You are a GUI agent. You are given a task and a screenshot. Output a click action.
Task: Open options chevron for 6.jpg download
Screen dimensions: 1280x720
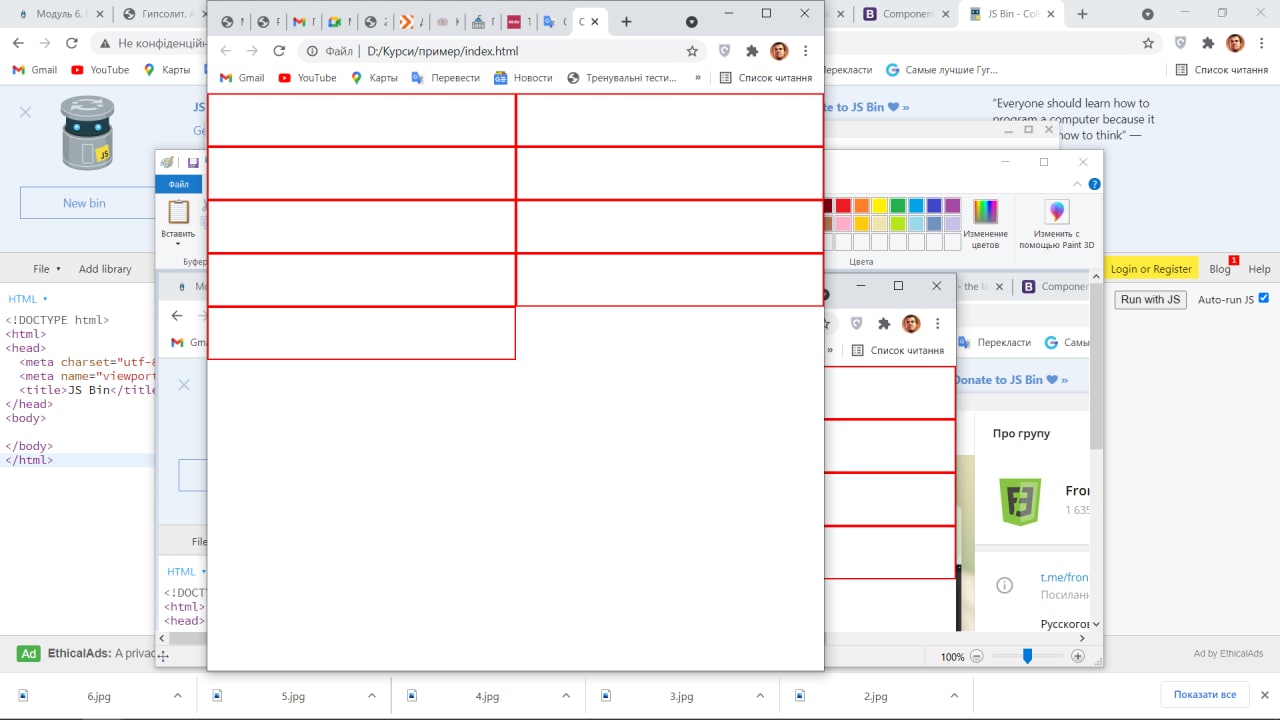178,696
